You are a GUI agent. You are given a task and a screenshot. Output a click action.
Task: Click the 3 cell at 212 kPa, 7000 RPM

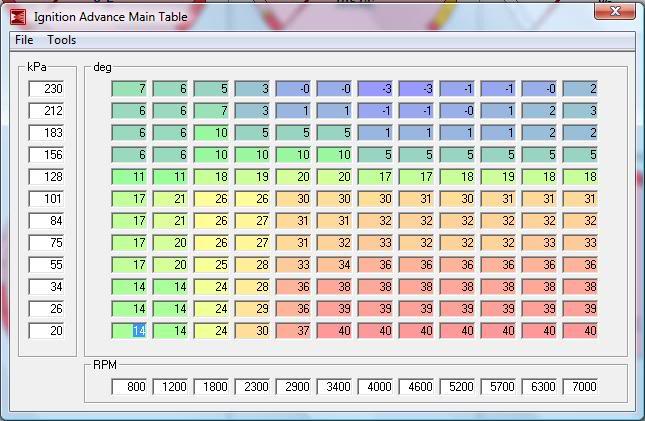point(580,111)
